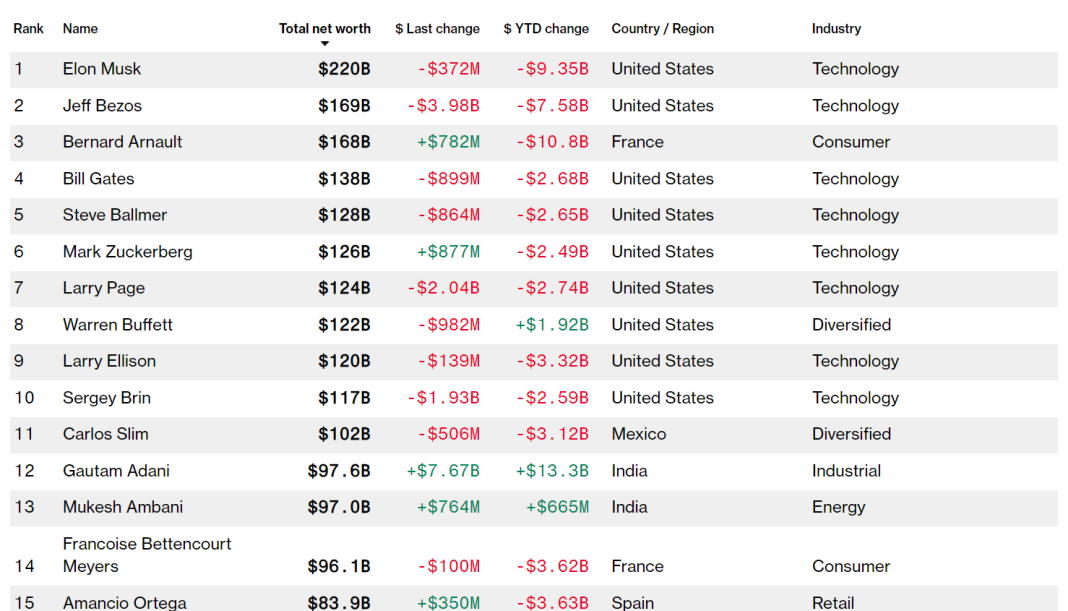Screen dimensions: 1068x611
Task: Click the Country / Region column header
Action: (662, 29)
